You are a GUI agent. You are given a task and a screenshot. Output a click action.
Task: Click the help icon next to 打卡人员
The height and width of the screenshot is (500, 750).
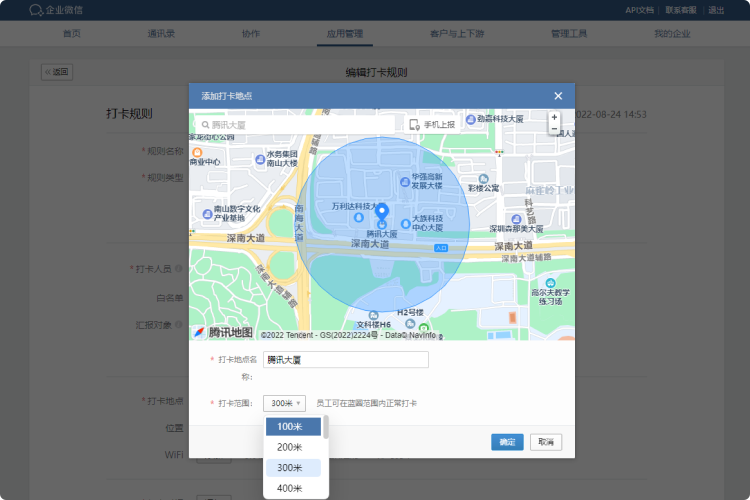point(178,268)
